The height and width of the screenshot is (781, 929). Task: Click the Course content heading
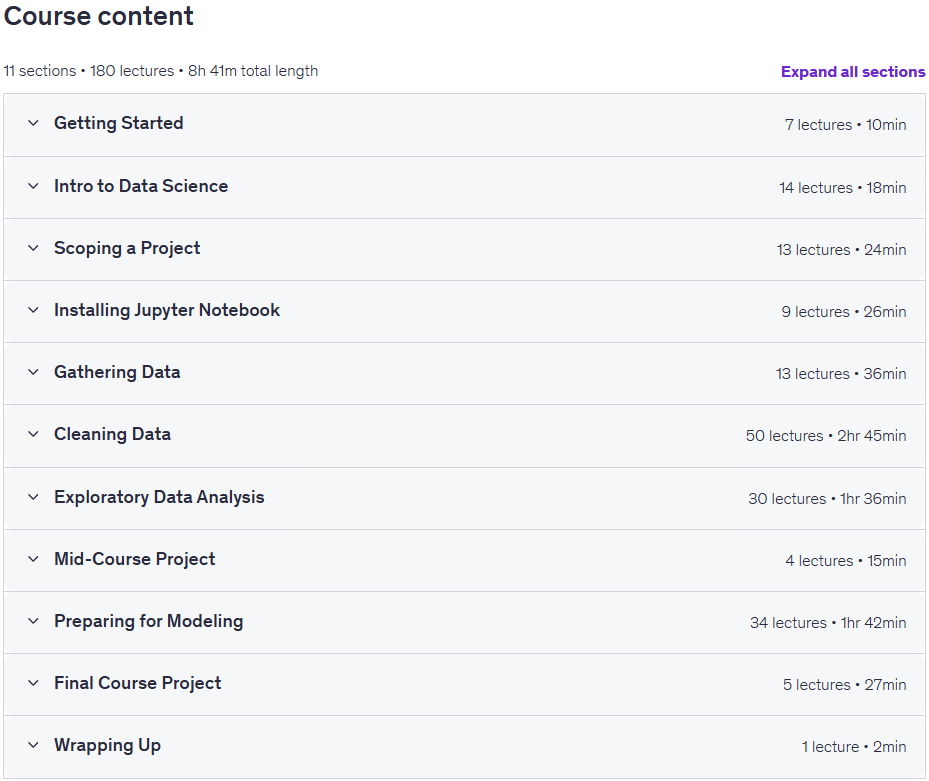(98, 16)
